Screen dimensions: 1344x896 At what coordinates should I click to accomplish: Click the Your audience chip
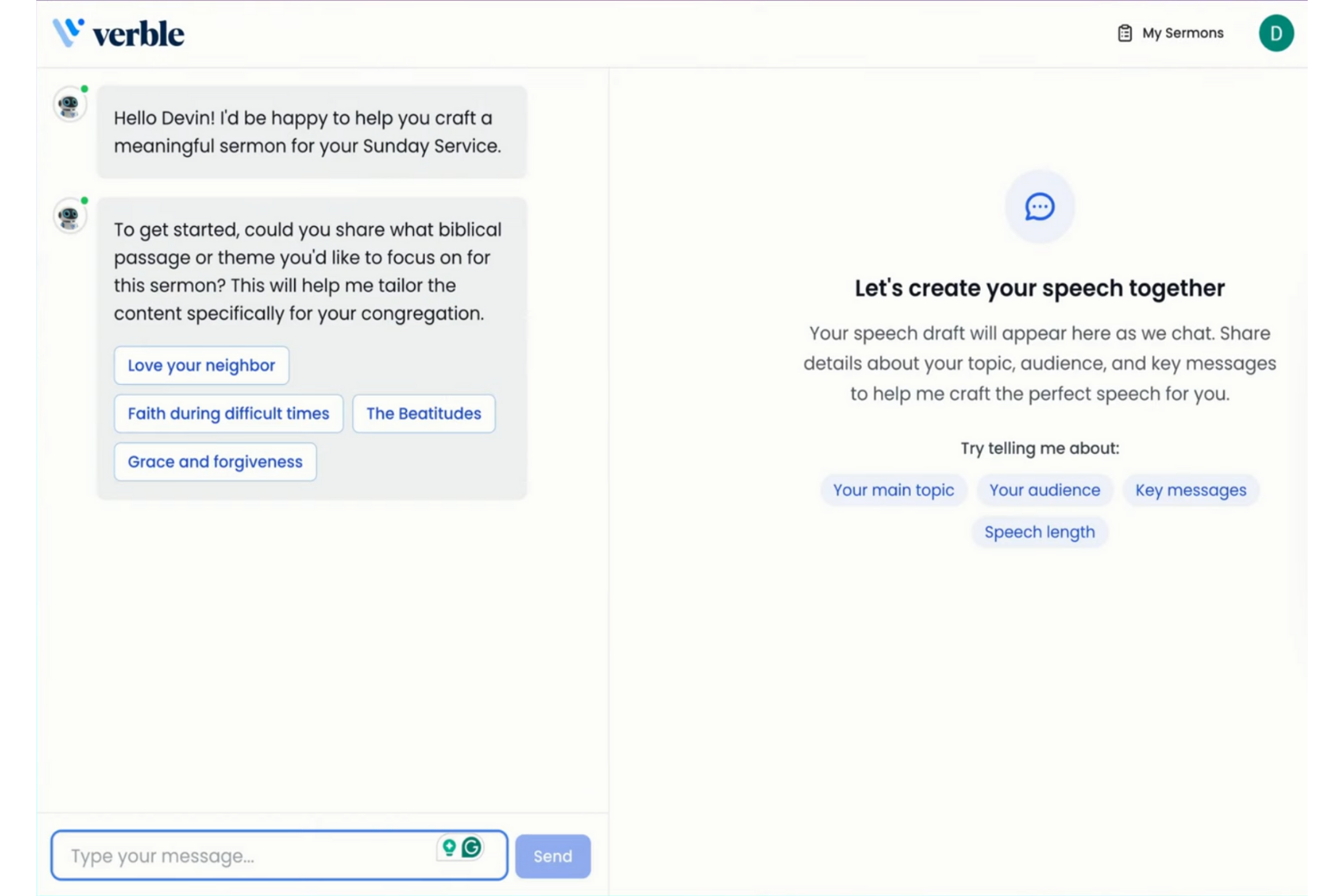[1044, 490]
